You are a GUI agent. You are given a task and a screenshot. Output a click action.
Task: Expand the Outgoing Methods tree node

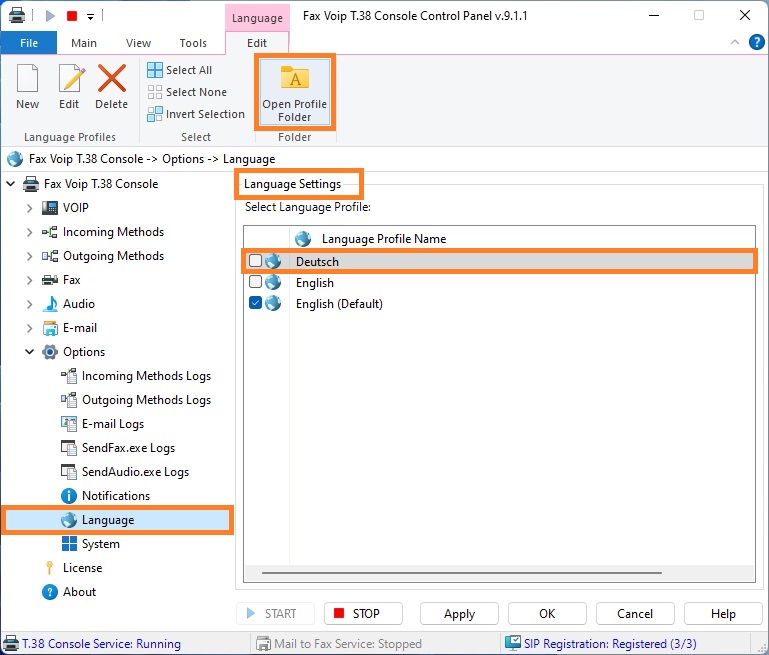29,256
